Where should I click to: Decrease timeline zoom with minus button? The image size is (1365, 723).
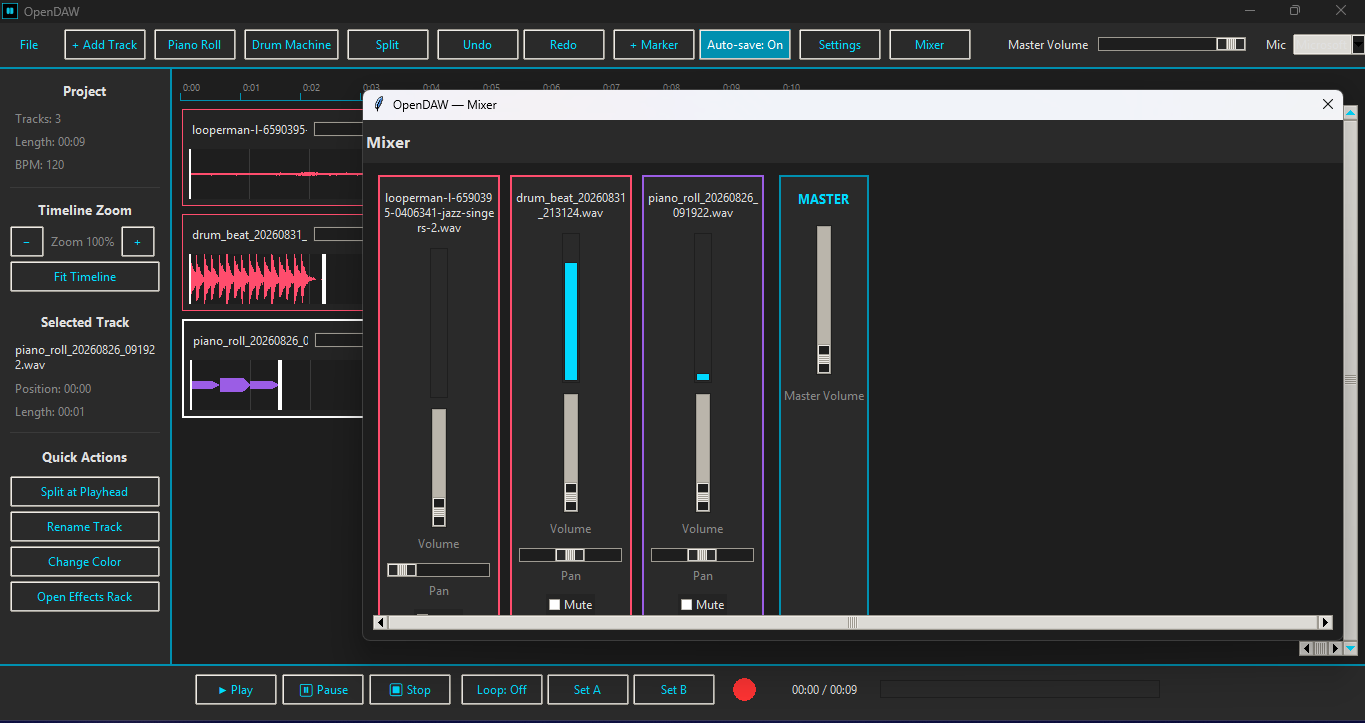pos(26,242)
